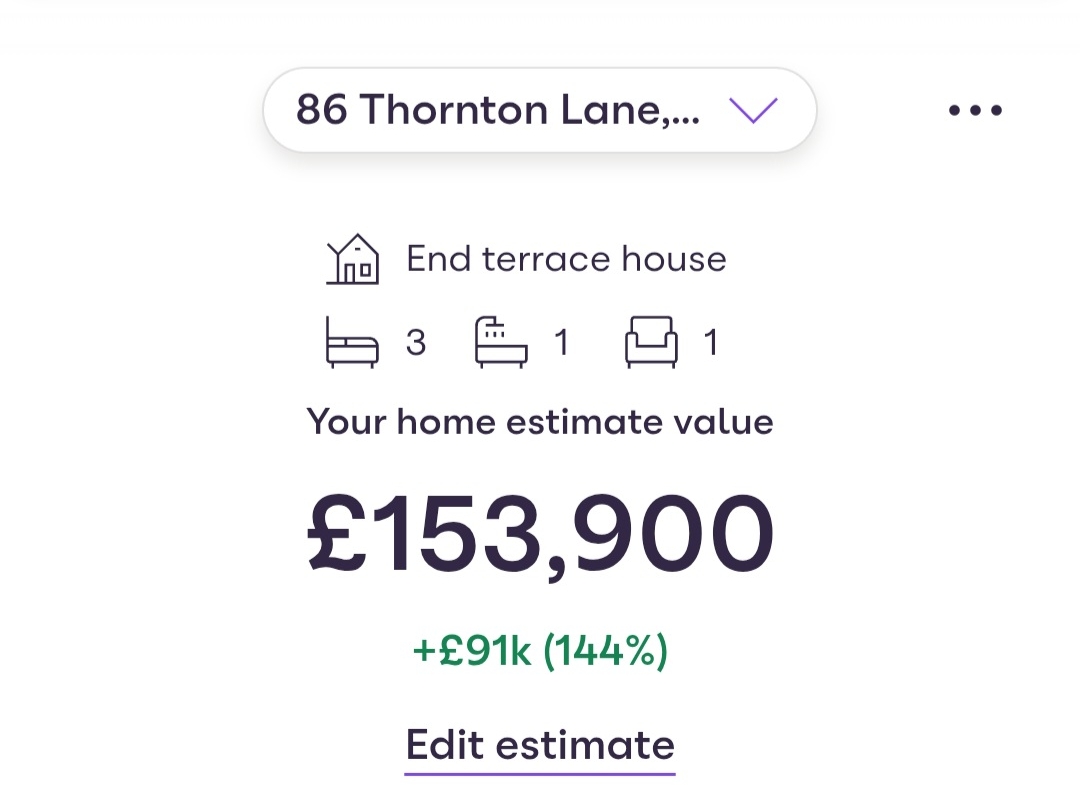Click the green +£91k gain amount
This screenshot has height=785, width=1080.
click(473, 652)
